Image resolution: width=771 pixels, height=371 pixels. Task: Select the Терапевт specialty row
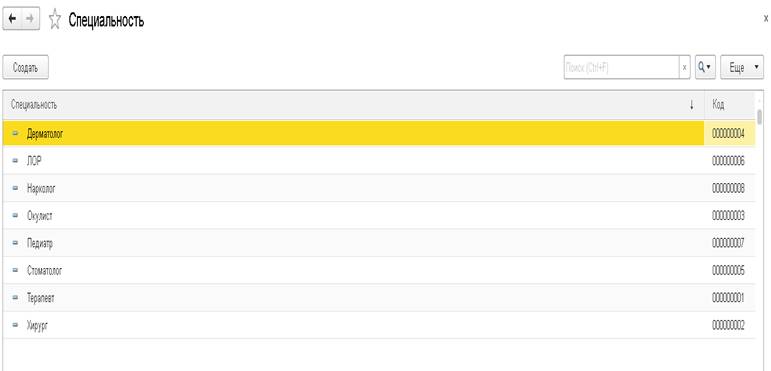point(379,297)
